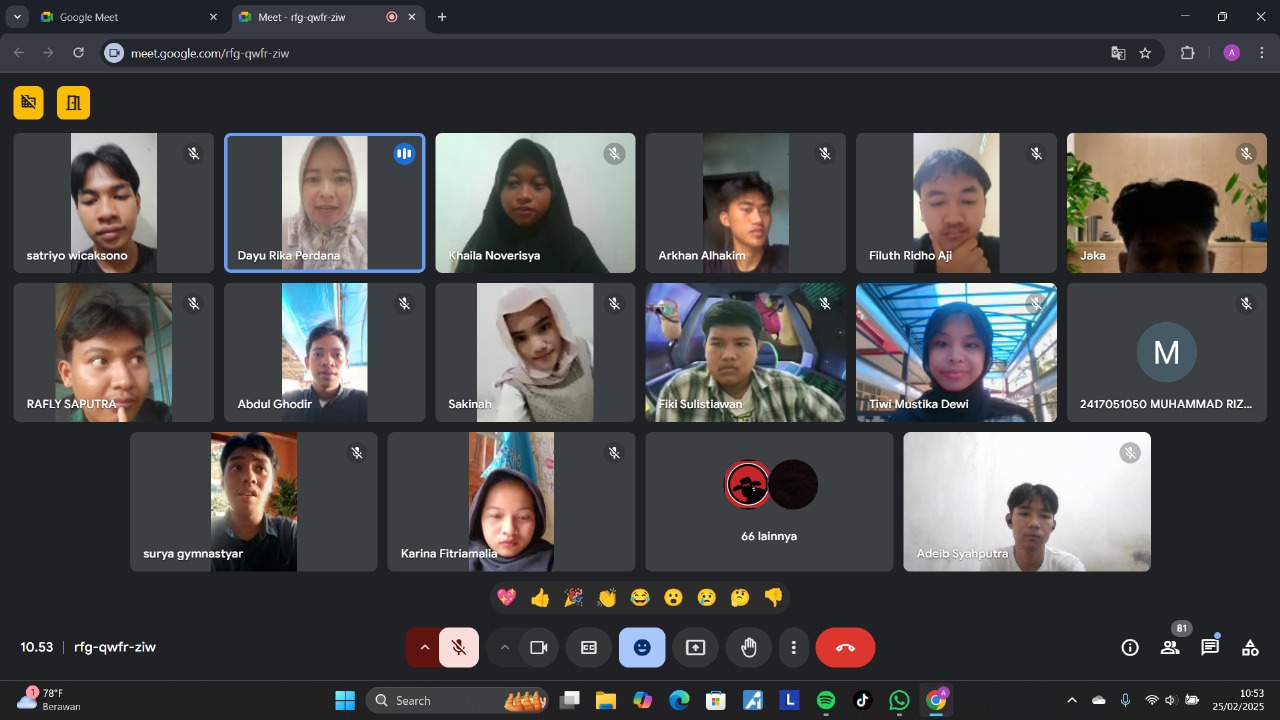Send the thumbs up emoji reaction
This screenshot has width=1280, height=720.
[x=540, y=598]
